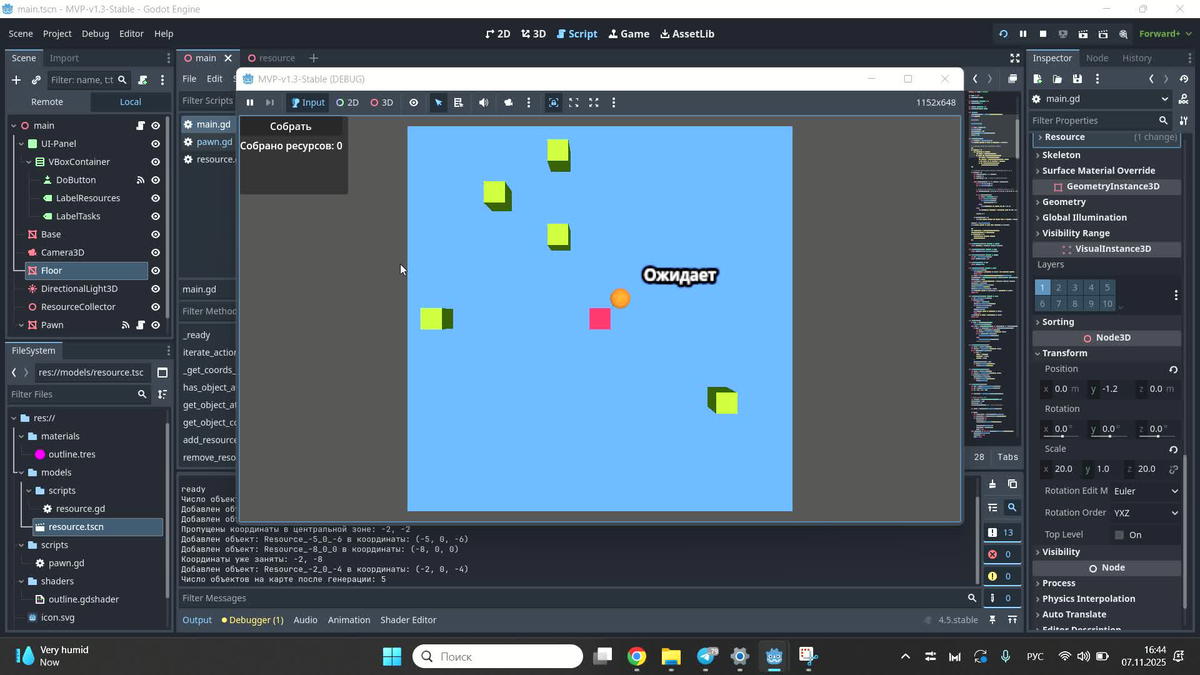Mute game audio in debug window

[484, 102]
